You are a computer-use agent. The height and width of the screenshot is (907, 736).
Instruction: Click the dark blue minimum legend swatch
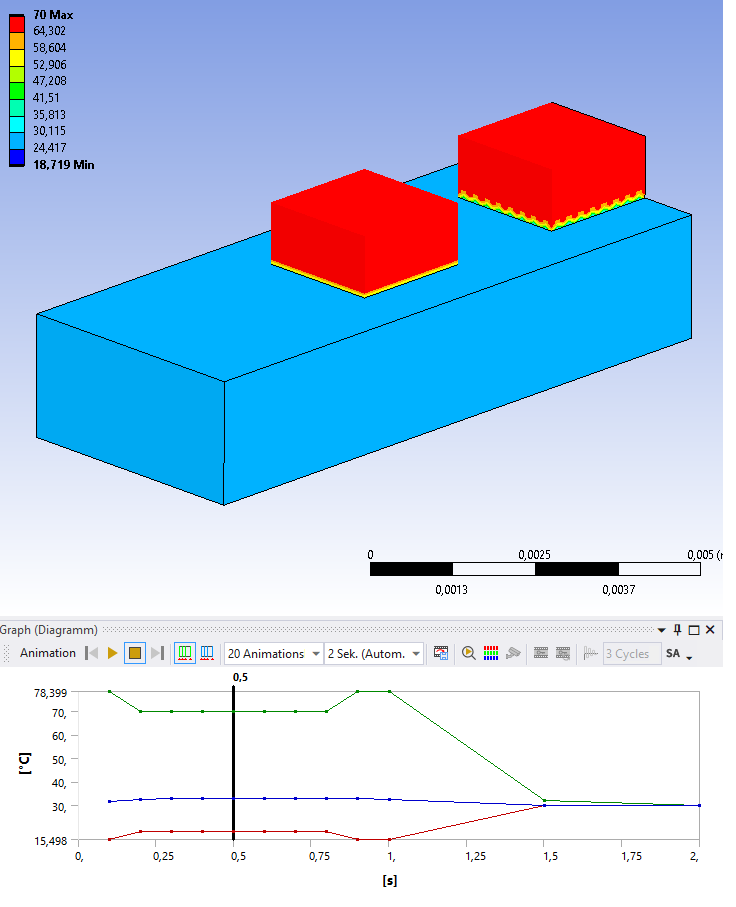pyautogui.click(x=17, y=157)
